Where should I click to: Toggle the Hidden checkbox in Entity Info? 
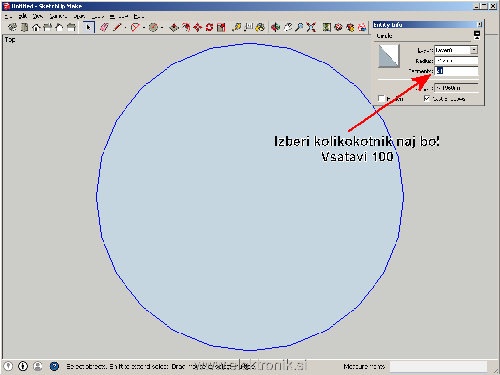(381, 98)
